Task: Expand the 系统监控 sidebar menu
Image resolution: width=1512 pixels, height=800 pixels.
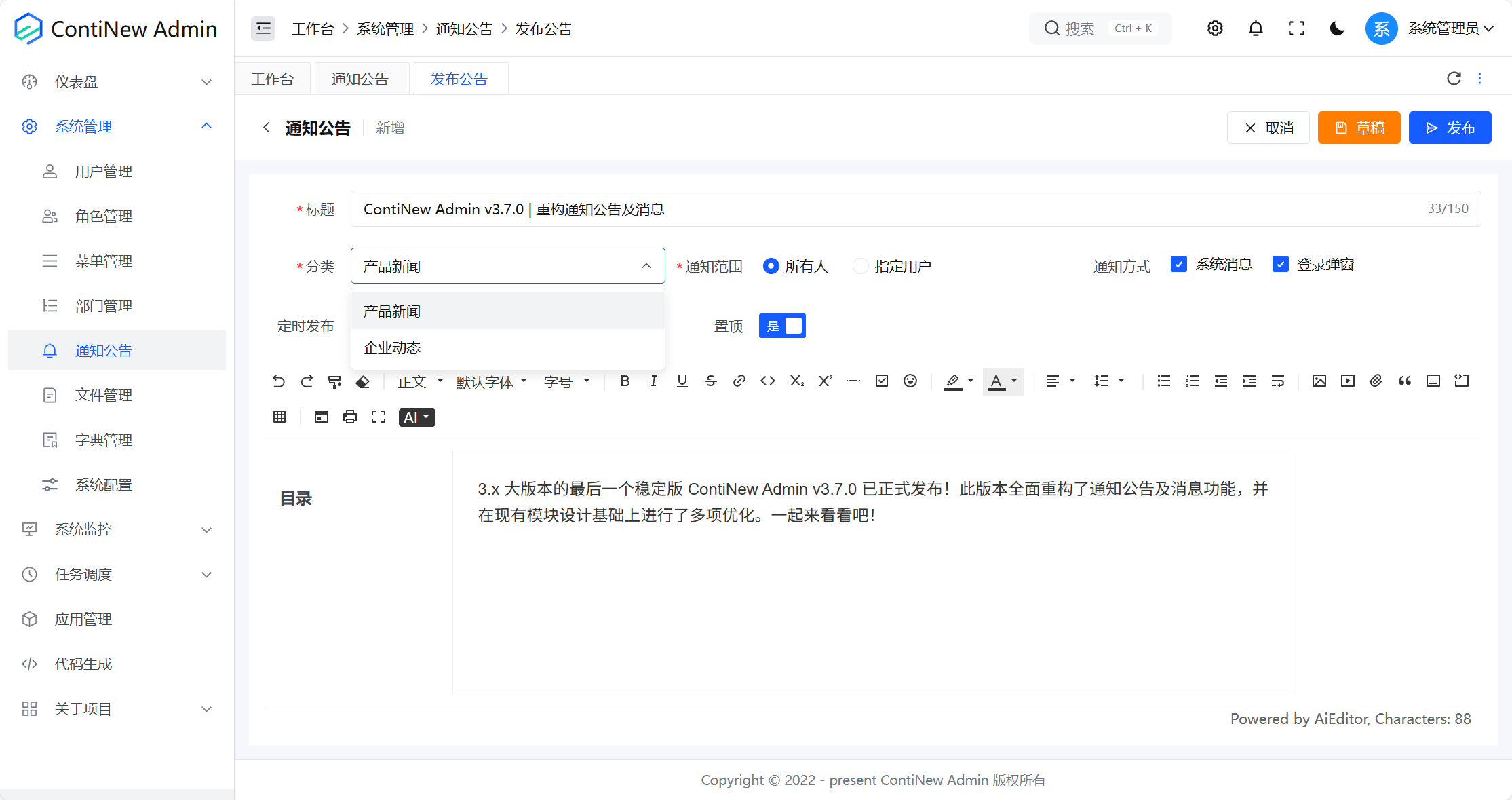Action: 117,529
